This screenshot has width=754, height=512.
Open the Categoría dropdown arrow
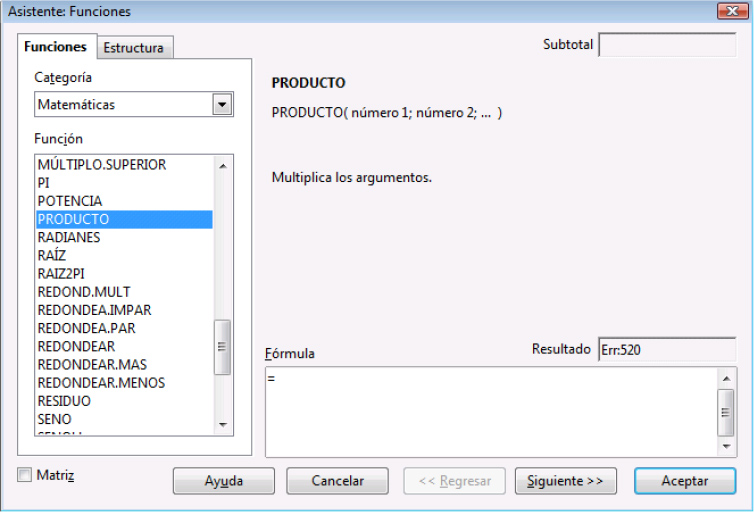point(222,104)
